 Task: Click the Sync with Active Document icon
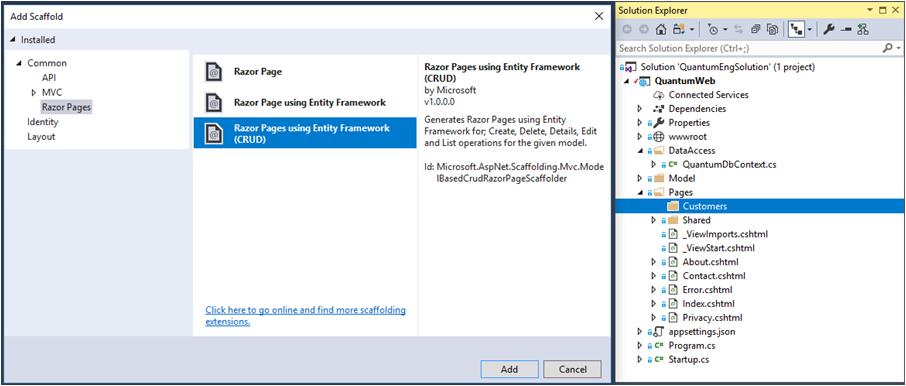click(738, 29)
